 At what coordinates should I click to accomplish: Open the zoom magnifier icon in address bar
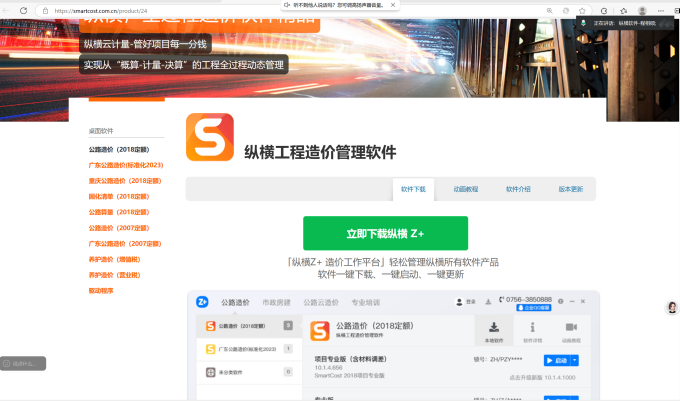point(549,11)
